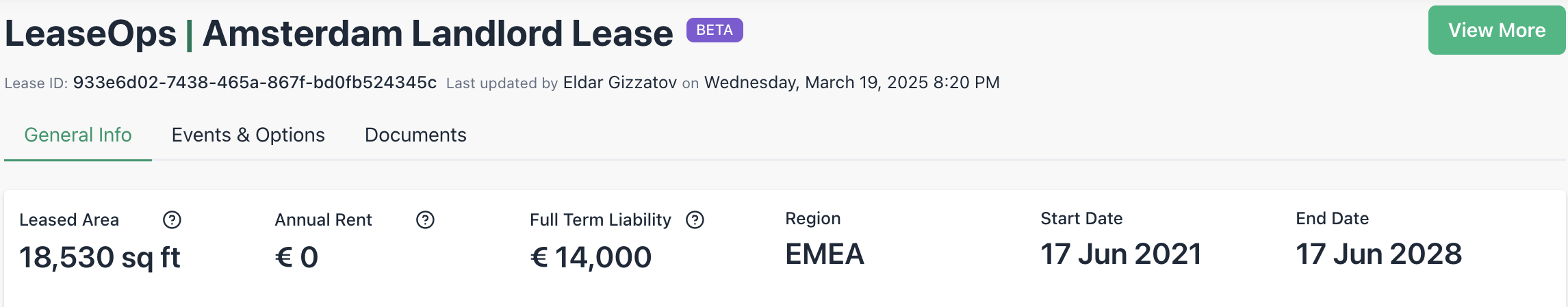The image size is (1568, 307).
Task: Click the page title Amsterdam Landlord Lease
Action: (x=438, y=34)
